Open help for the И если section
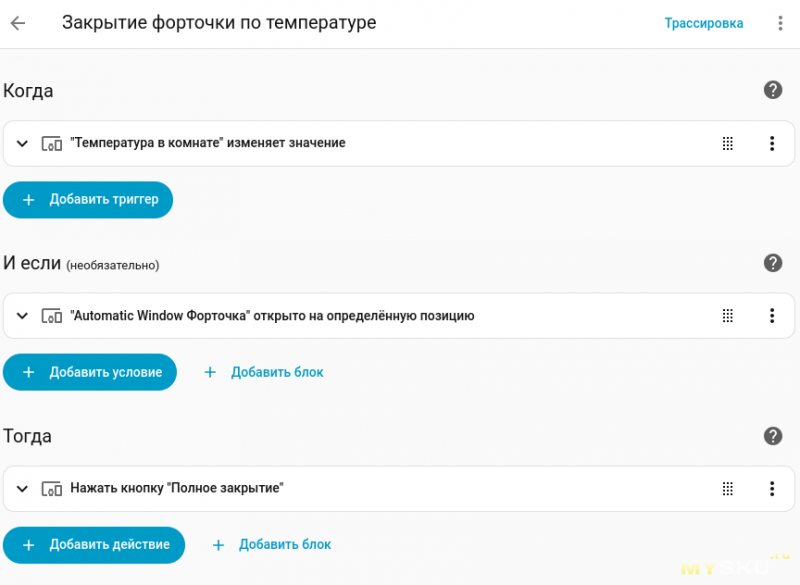Image resolution: width=800 pixels, height=585 pixels. pos(772,263)
